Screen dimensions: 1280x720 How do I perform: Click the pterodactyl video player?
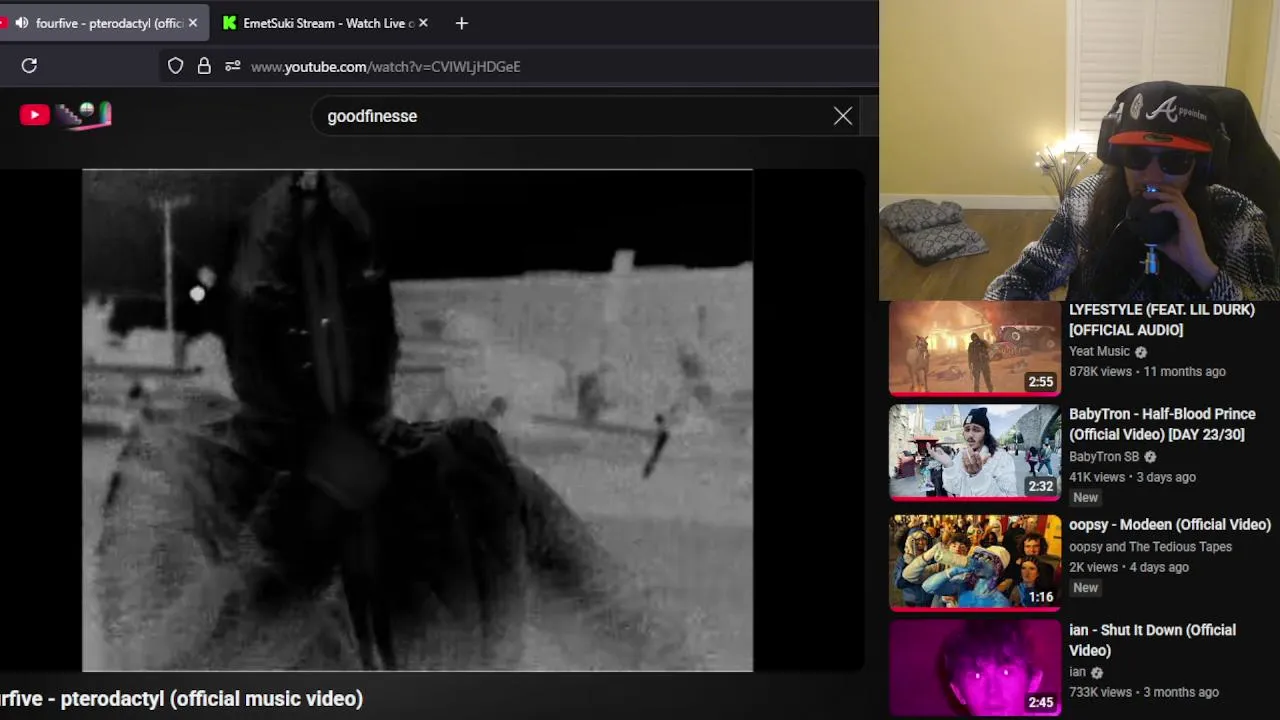[x=417, y=420]
